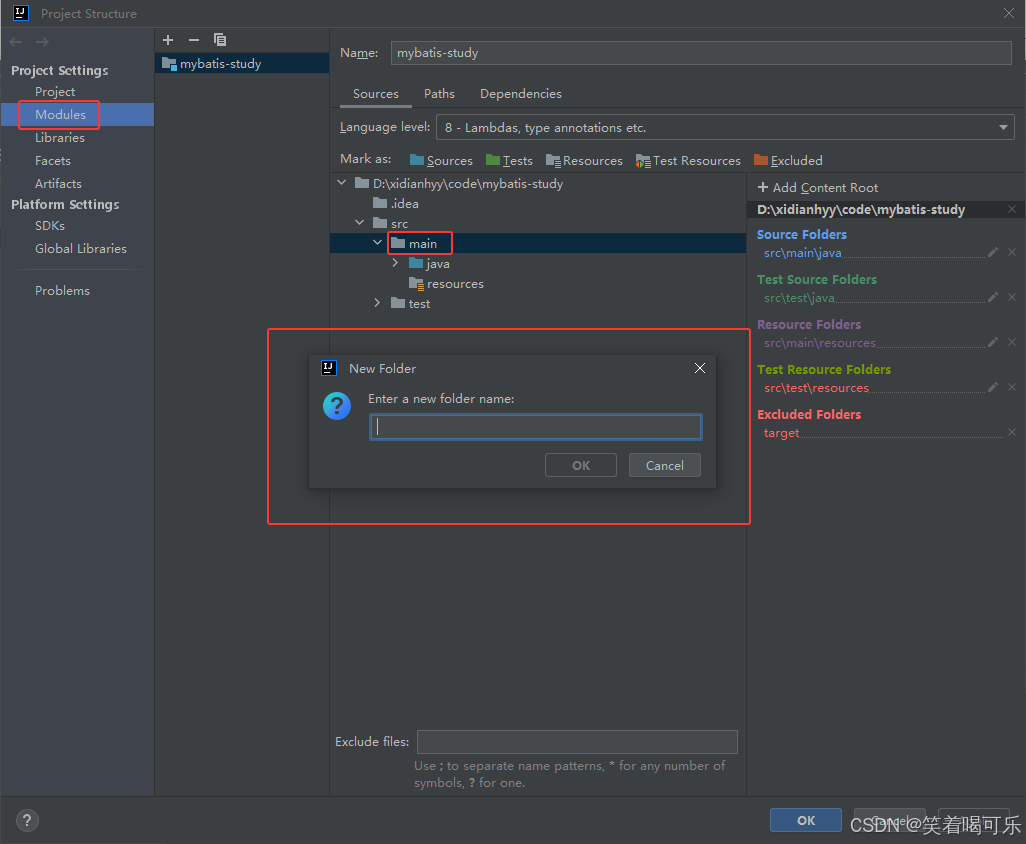Mark folder as Tests
1026x844 pixels.
tap(509, 160)
